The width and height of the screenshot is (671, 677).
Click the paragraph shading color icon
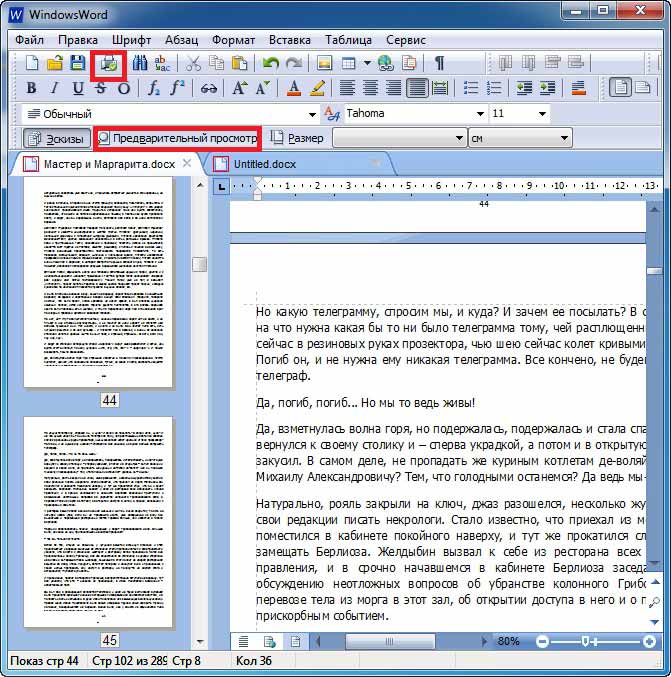pos(578,88)
